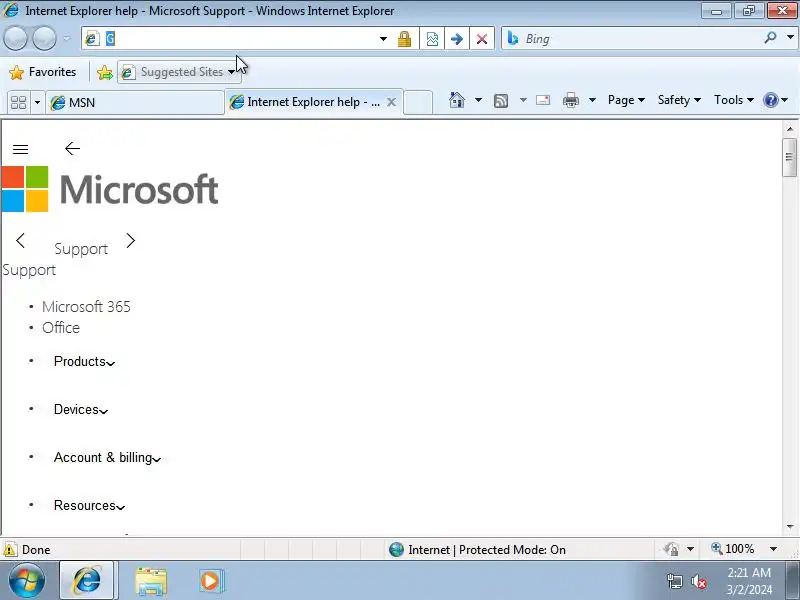Expand the Resources menu
800x600 pixels.
click(x=89, y=505)
